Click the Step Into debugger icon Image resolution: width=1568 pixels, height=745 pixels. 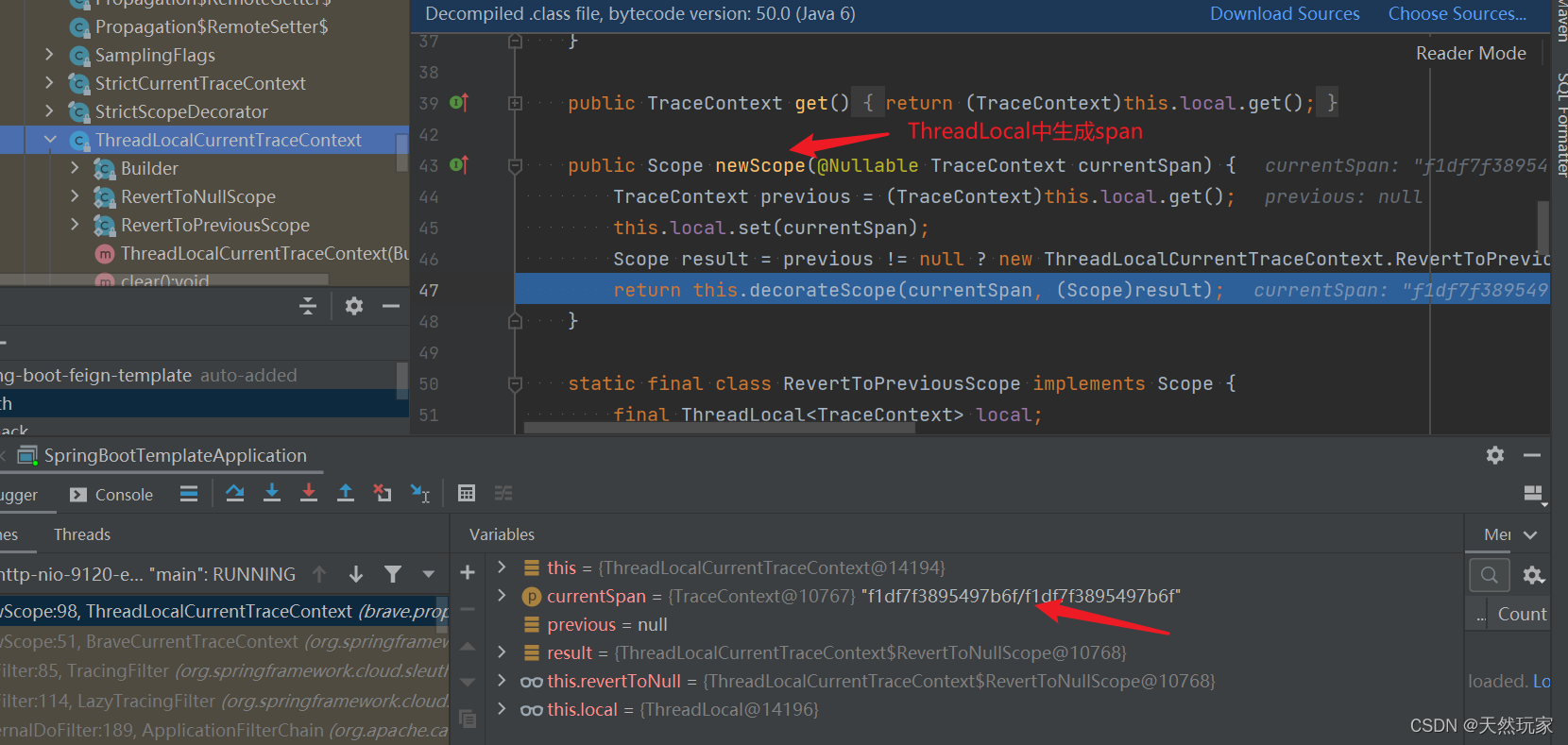tap(272, 493)
